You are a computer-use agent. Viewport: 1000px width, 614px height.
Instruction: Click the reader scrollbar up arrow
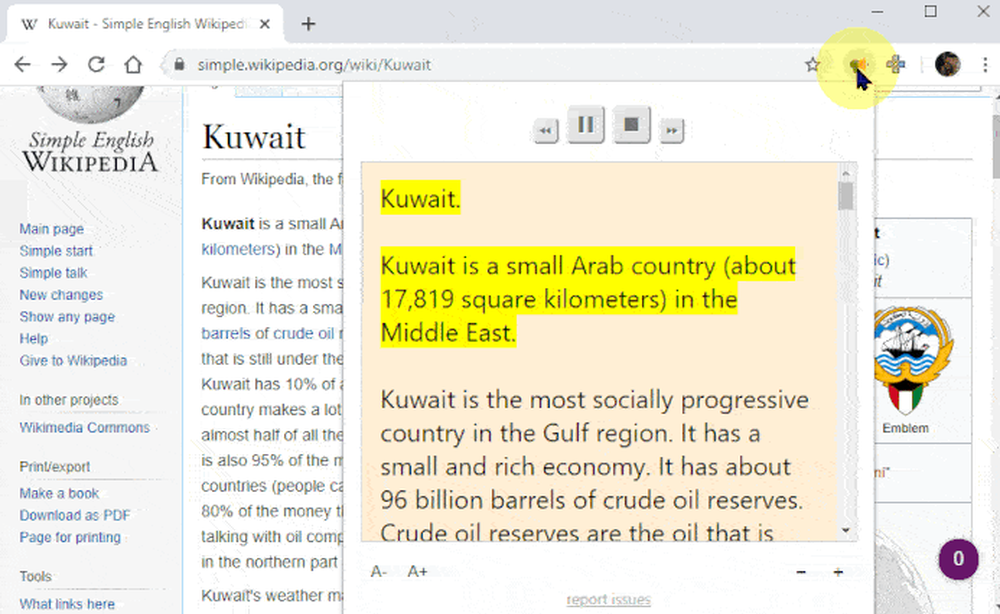tap(846, 173)
